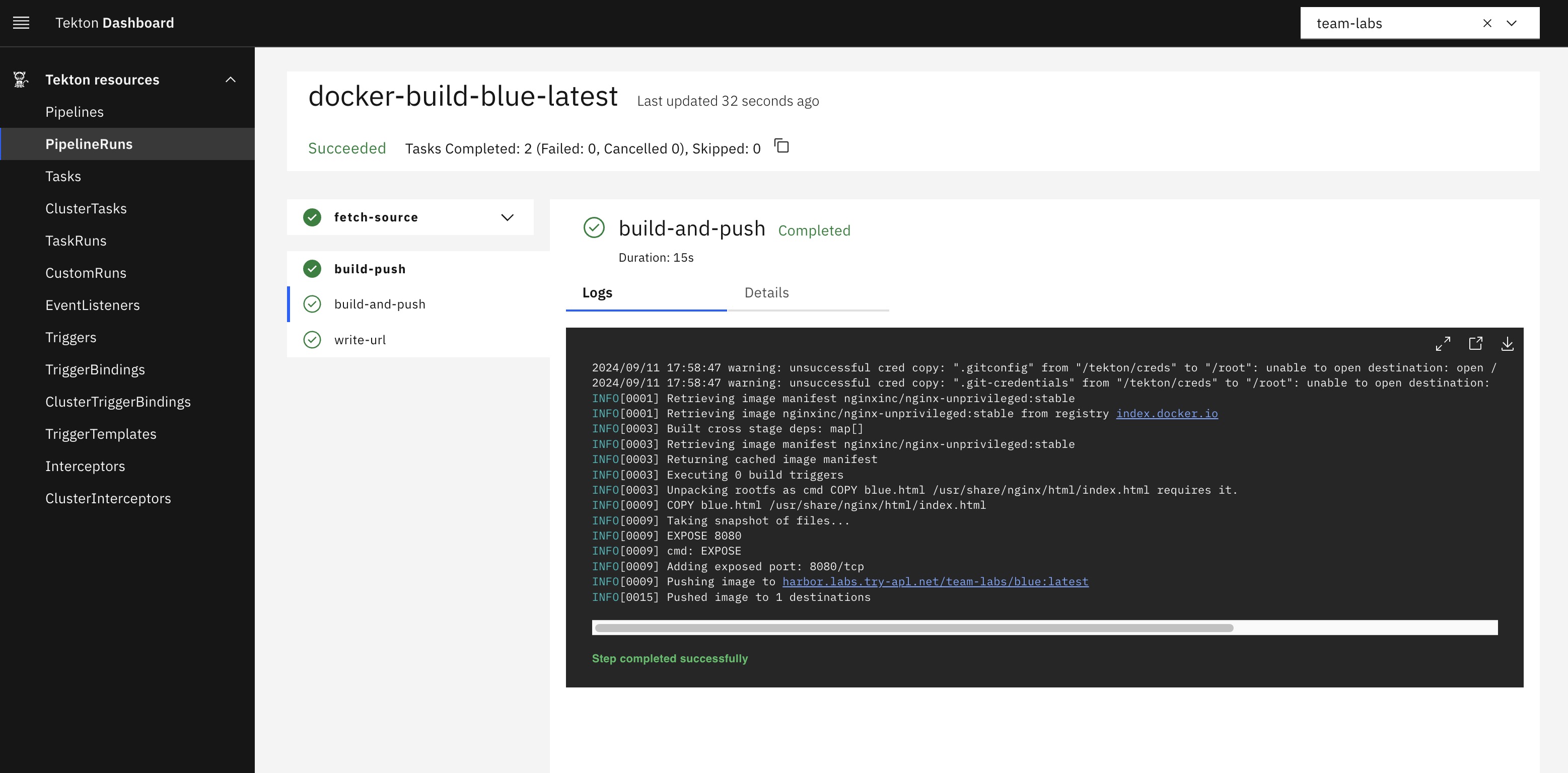The width and height of the screenshot is (1568, 773).
Task: Open the hamburger side navigation menu
Action: [21, 23]
